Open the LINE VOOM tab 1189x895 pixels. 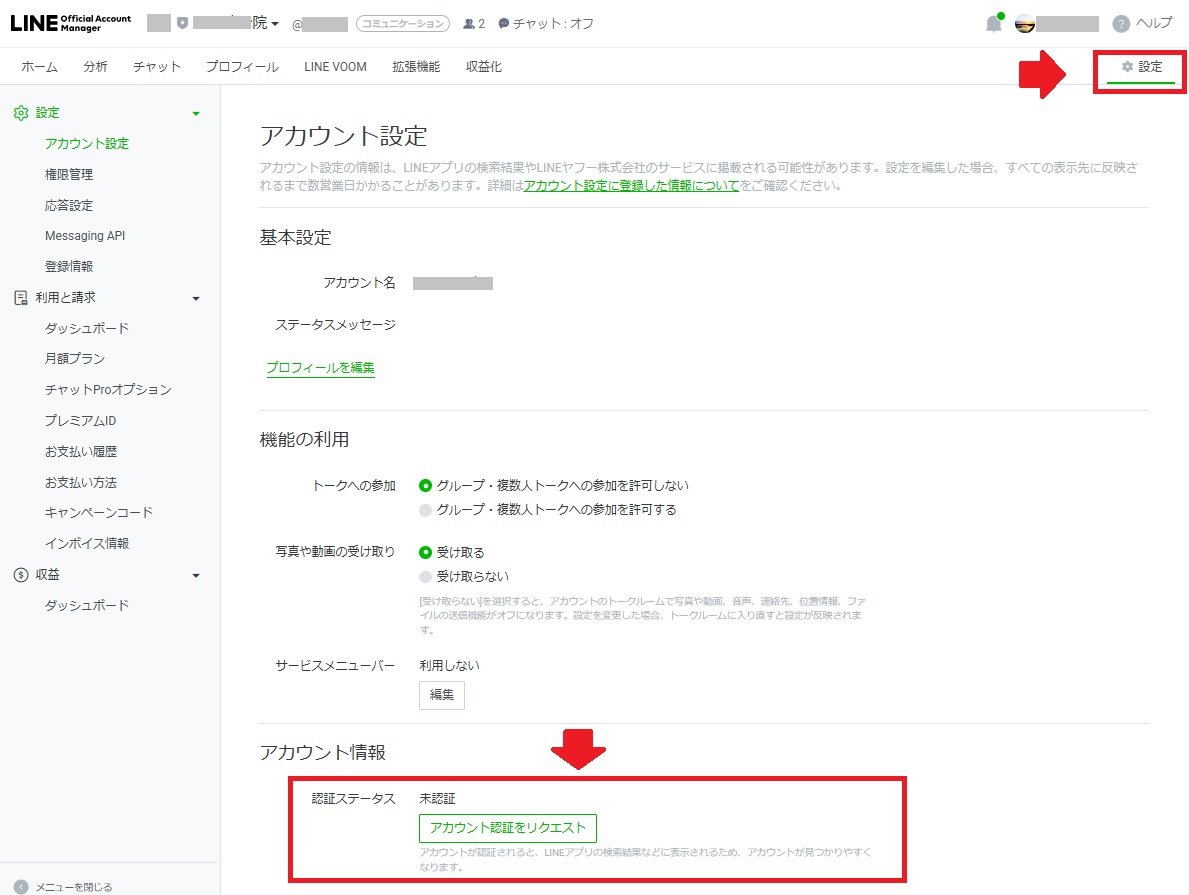tap(335, 67)
